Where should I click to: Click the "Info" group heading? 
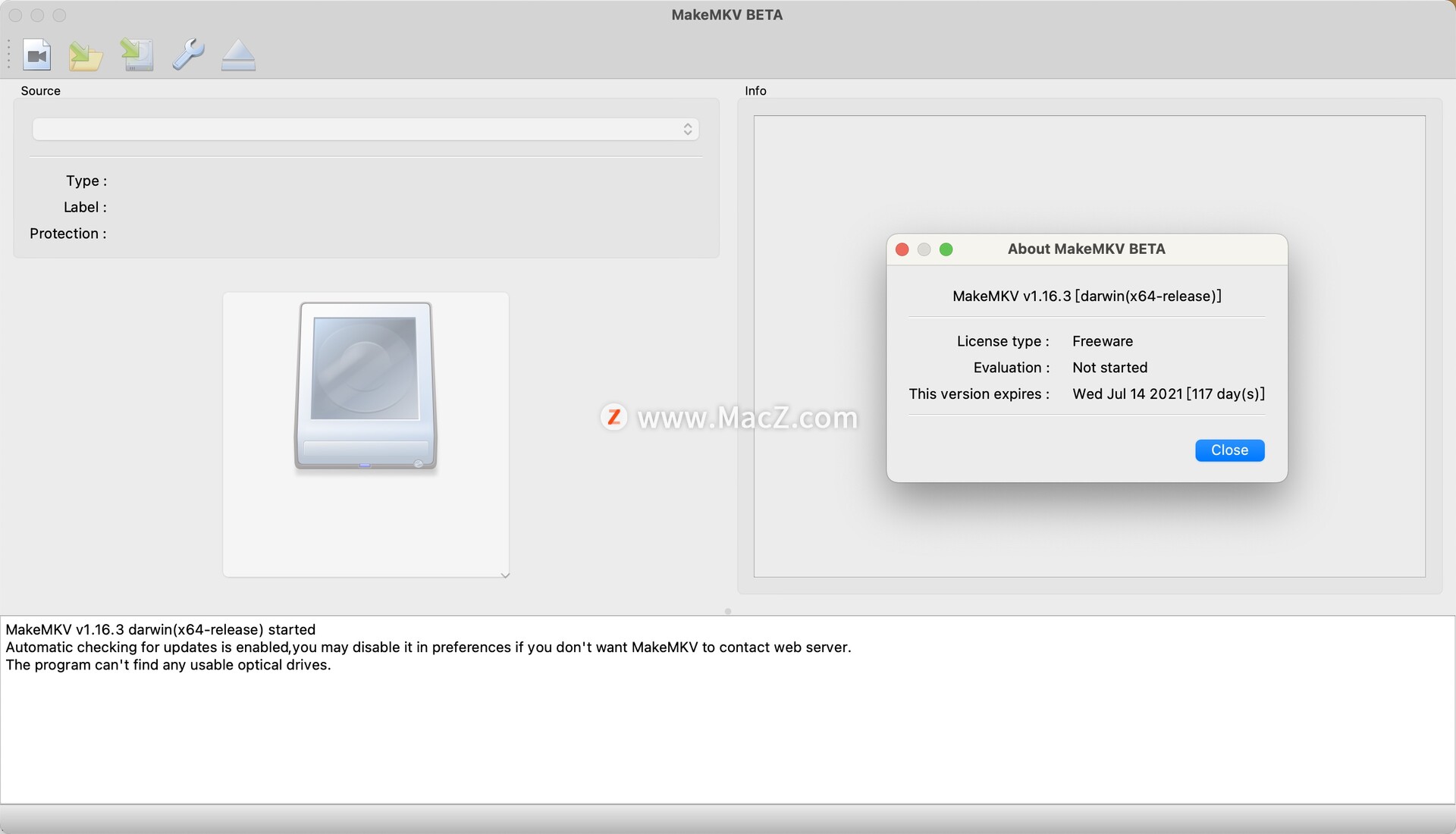tap(755, 91)
